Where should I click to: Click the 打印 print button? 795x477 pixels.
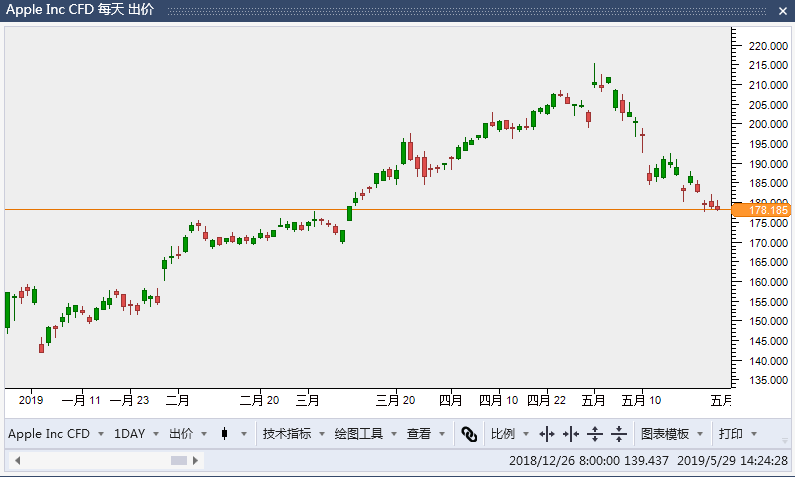pyautogui.click(x=731, y=434)
